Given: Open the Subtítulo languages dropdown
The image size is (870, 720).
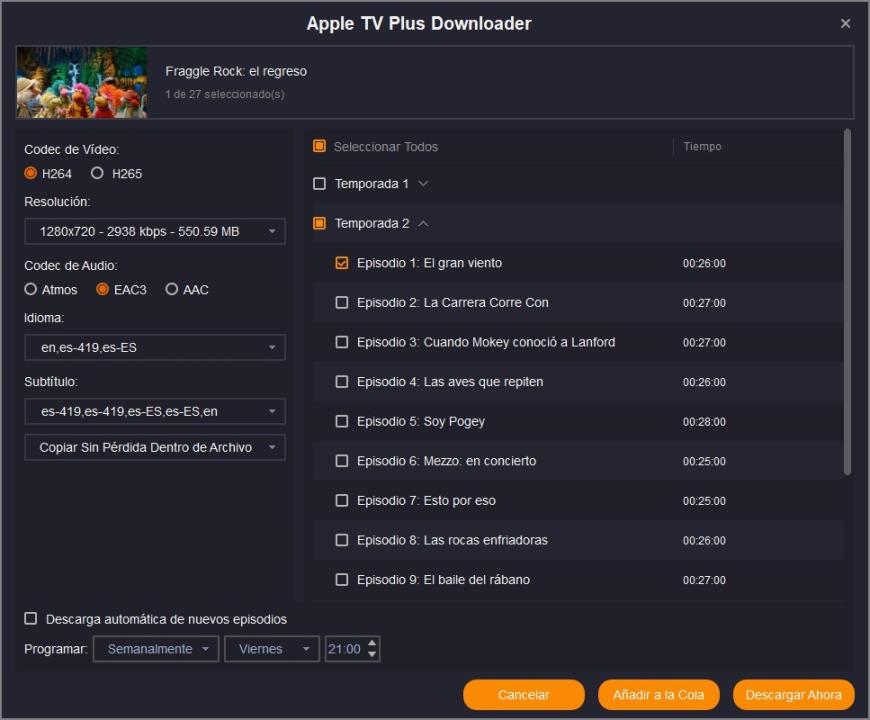Looking at the screenshot, I should point(155,411).
